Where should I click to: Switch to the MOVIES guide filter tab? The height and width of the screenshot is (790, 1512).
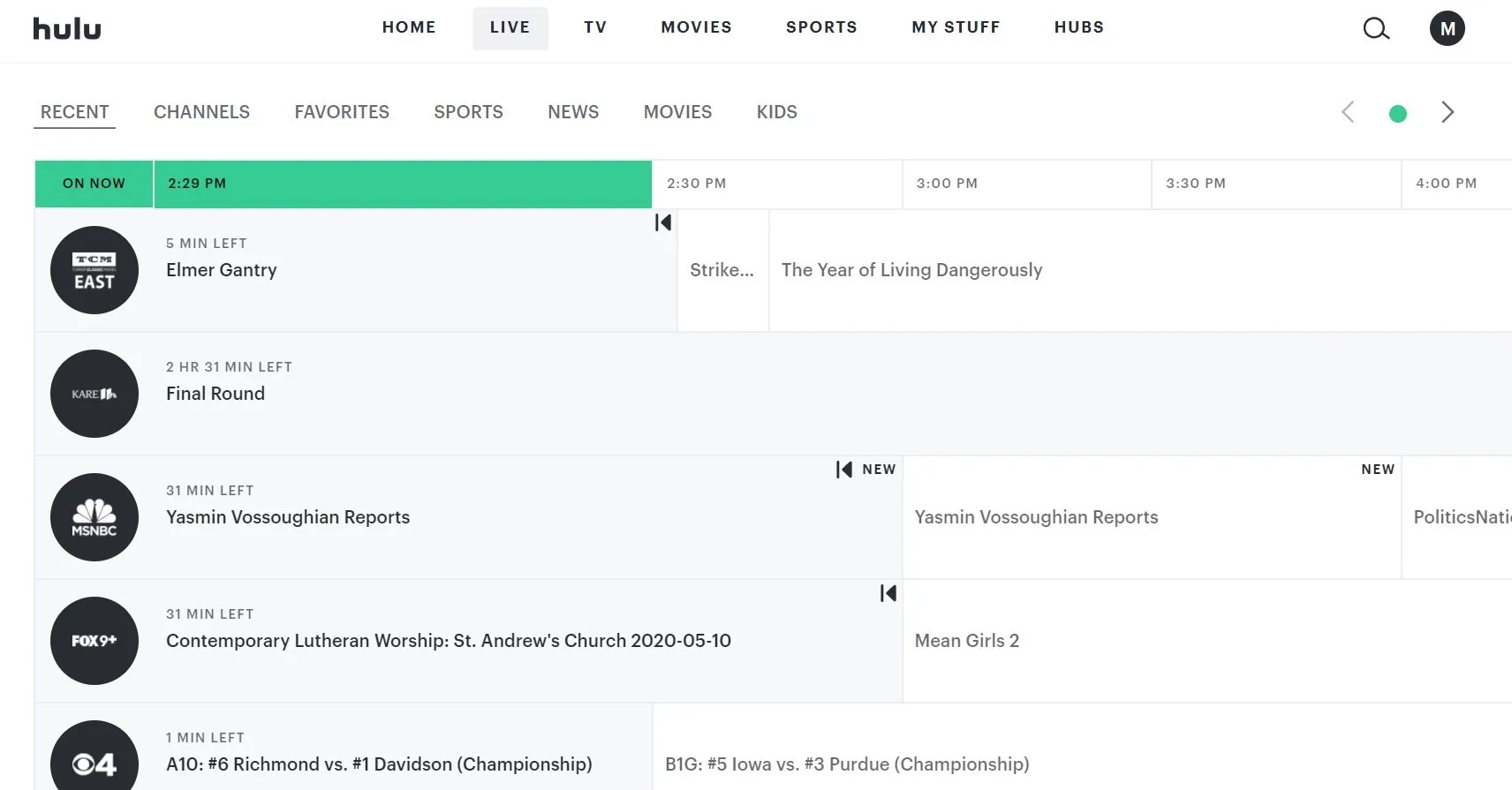click(x=677, y=112)
